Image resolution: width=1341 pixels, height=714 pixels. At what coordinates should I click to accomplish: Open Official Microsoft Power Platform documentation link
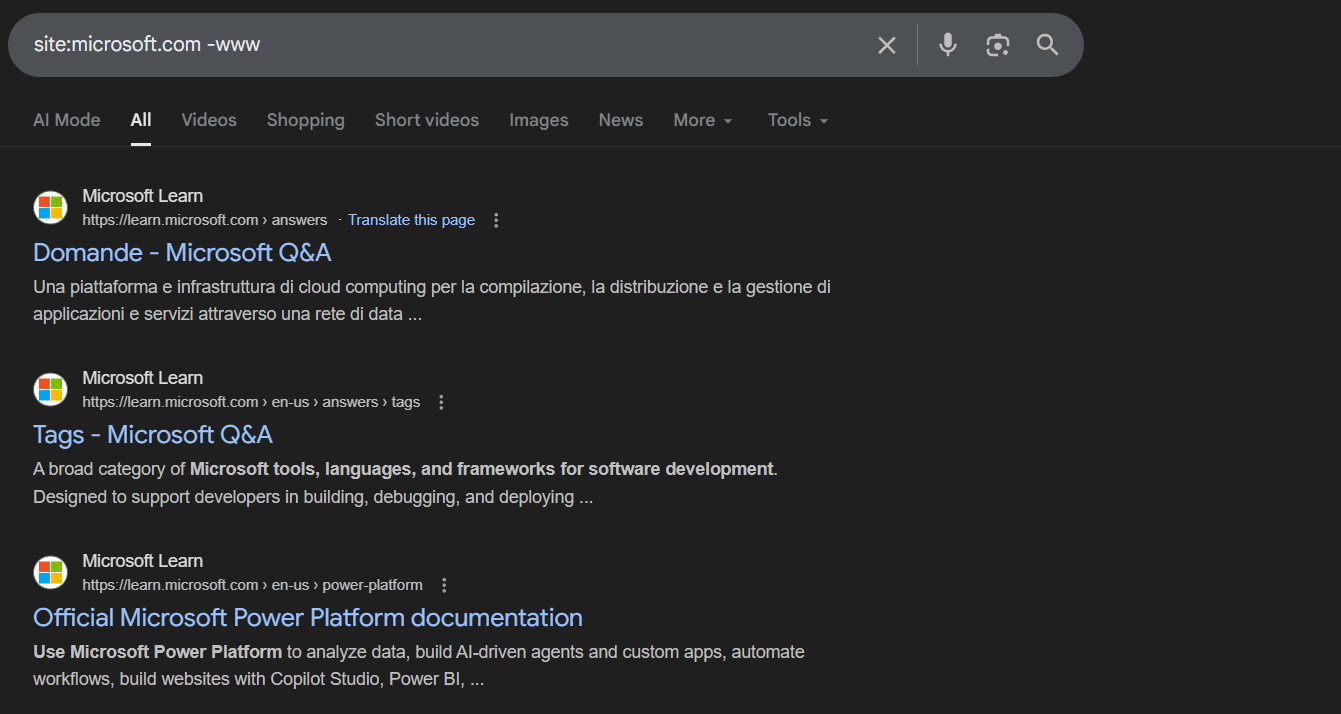pos(308,617)
